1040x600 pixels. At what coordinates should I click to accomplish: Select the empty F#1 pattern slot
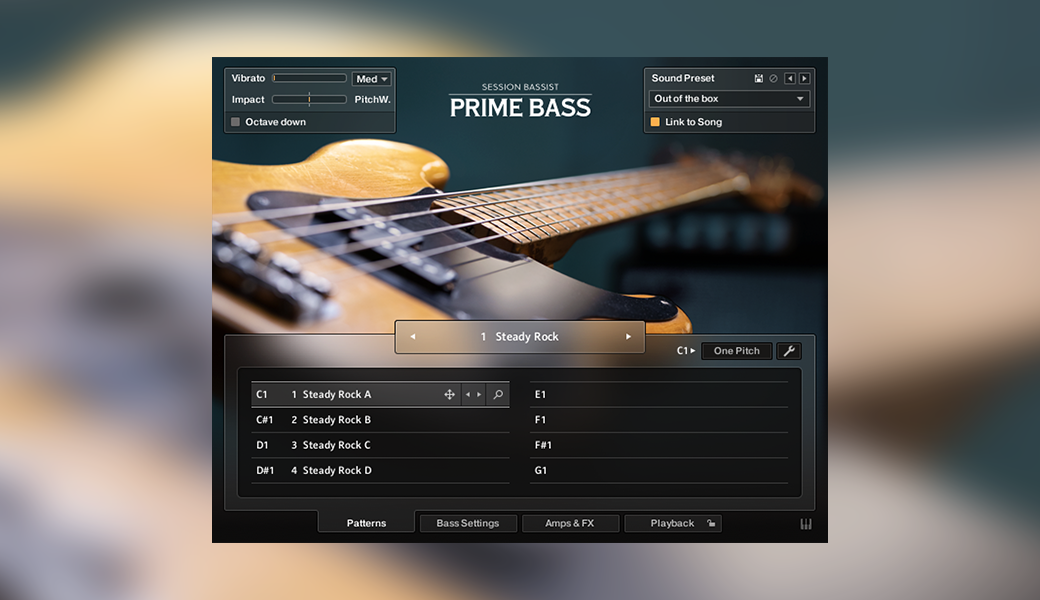[659, 445]
